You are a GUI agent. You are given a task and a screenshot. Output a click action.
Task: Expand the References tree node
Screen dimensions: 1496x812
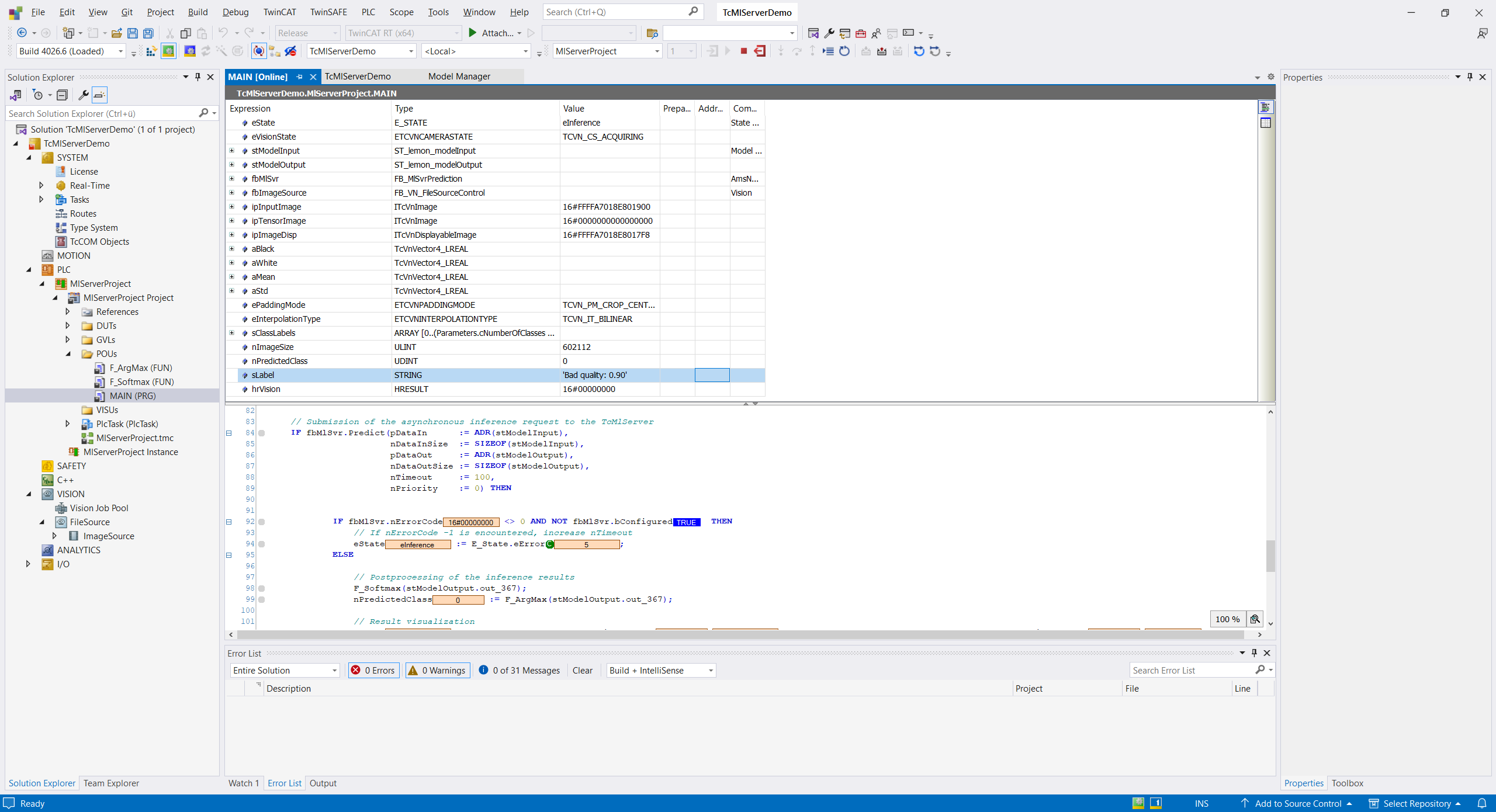[68, 311]
